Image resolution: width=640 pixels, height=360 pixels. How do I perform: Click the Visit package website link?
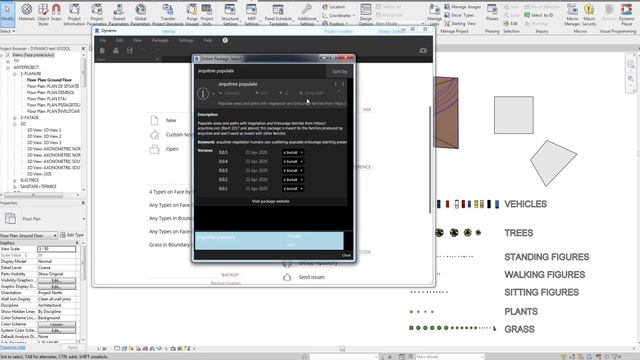point(271,201)
